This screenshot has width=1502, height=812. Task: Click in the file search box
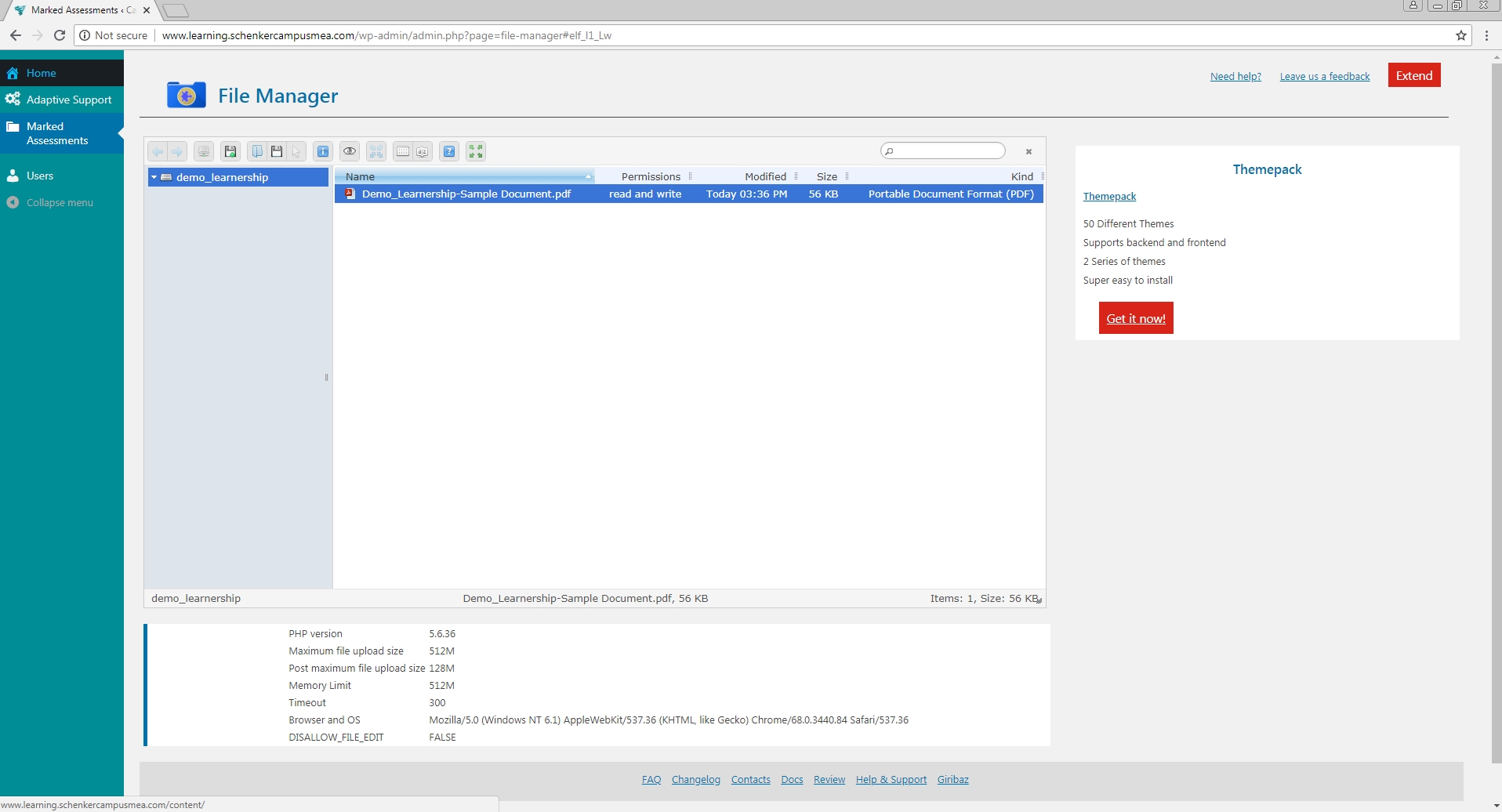947,150
